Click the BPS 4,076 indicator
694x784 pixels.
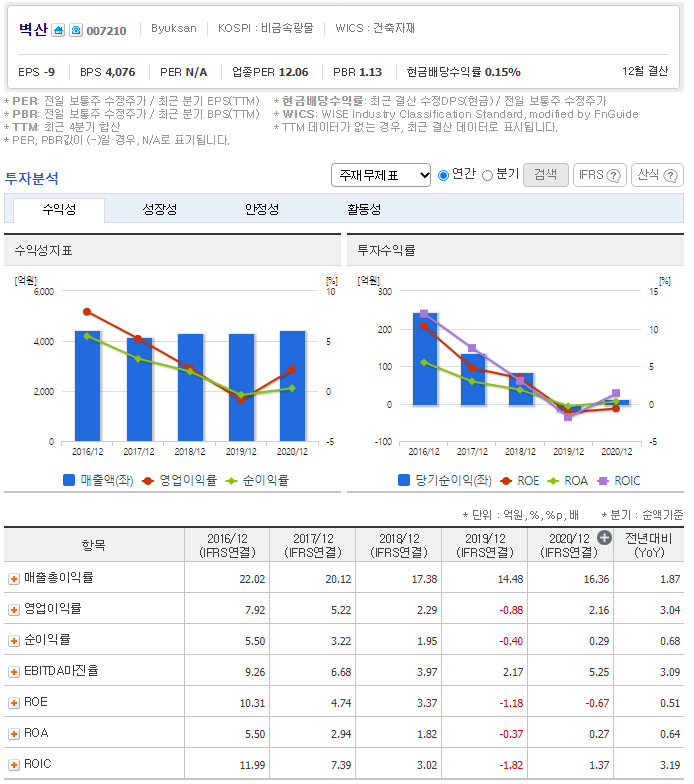[108, 72]
